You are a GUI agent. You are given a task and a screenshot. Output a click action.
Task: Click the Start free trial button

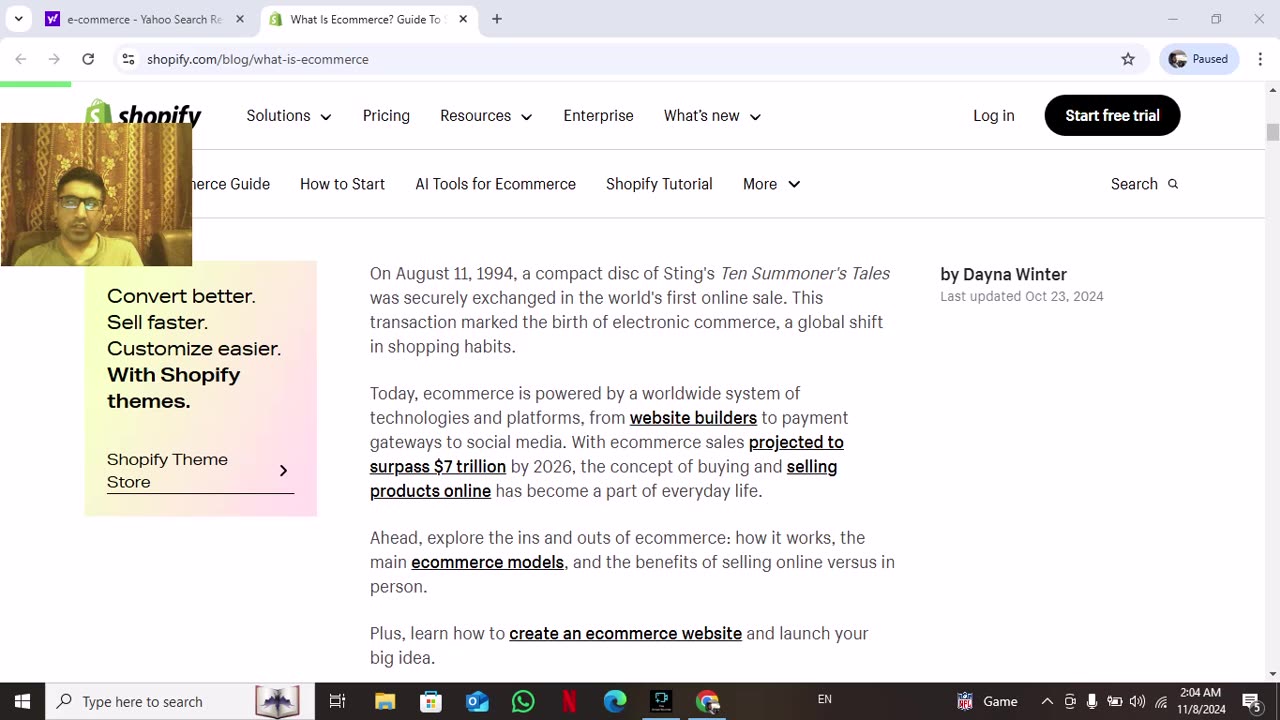point(1112,116)
